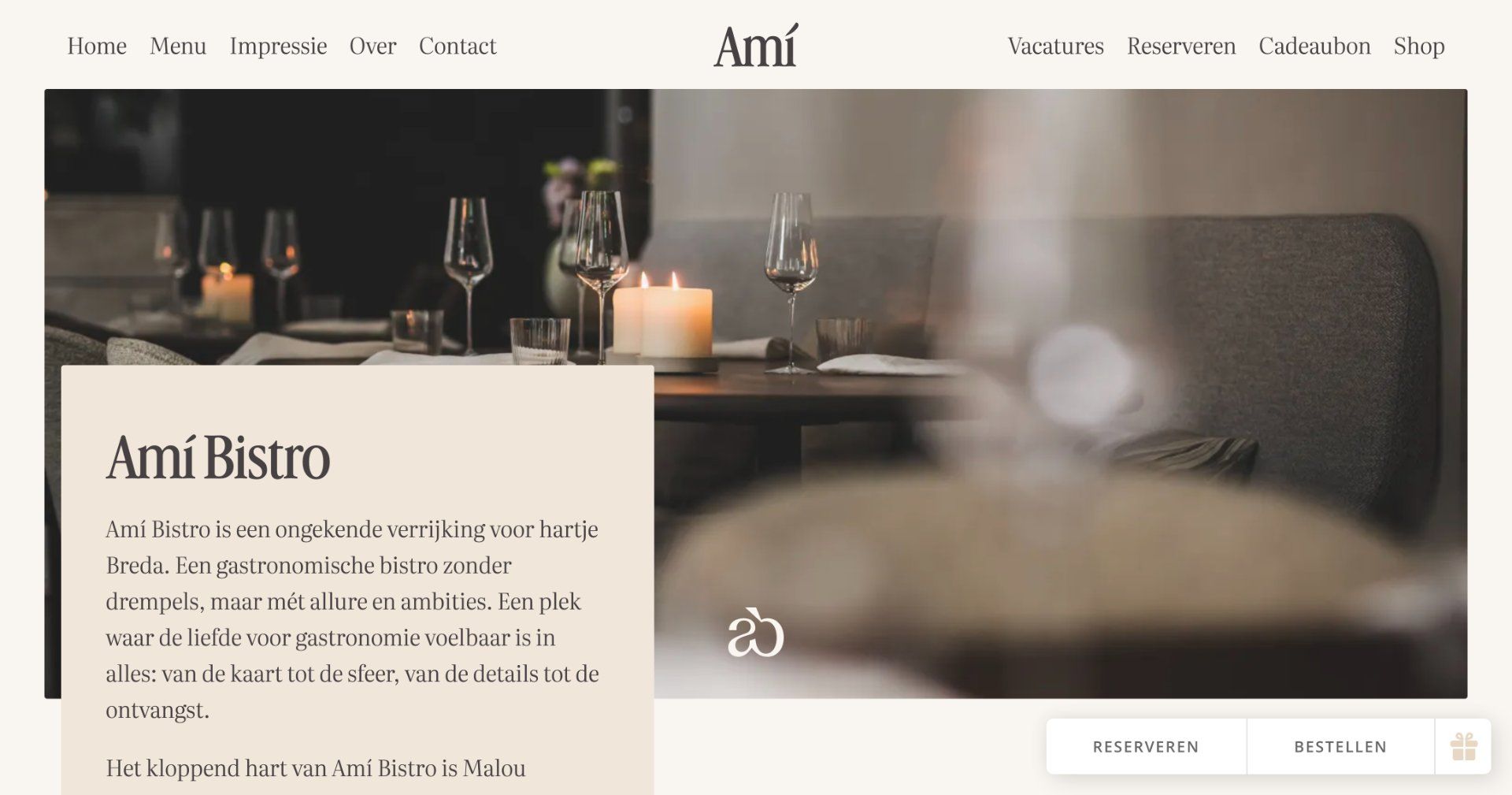Open the Menu navigation item
1512x795 pixels.
click(178, 46)
